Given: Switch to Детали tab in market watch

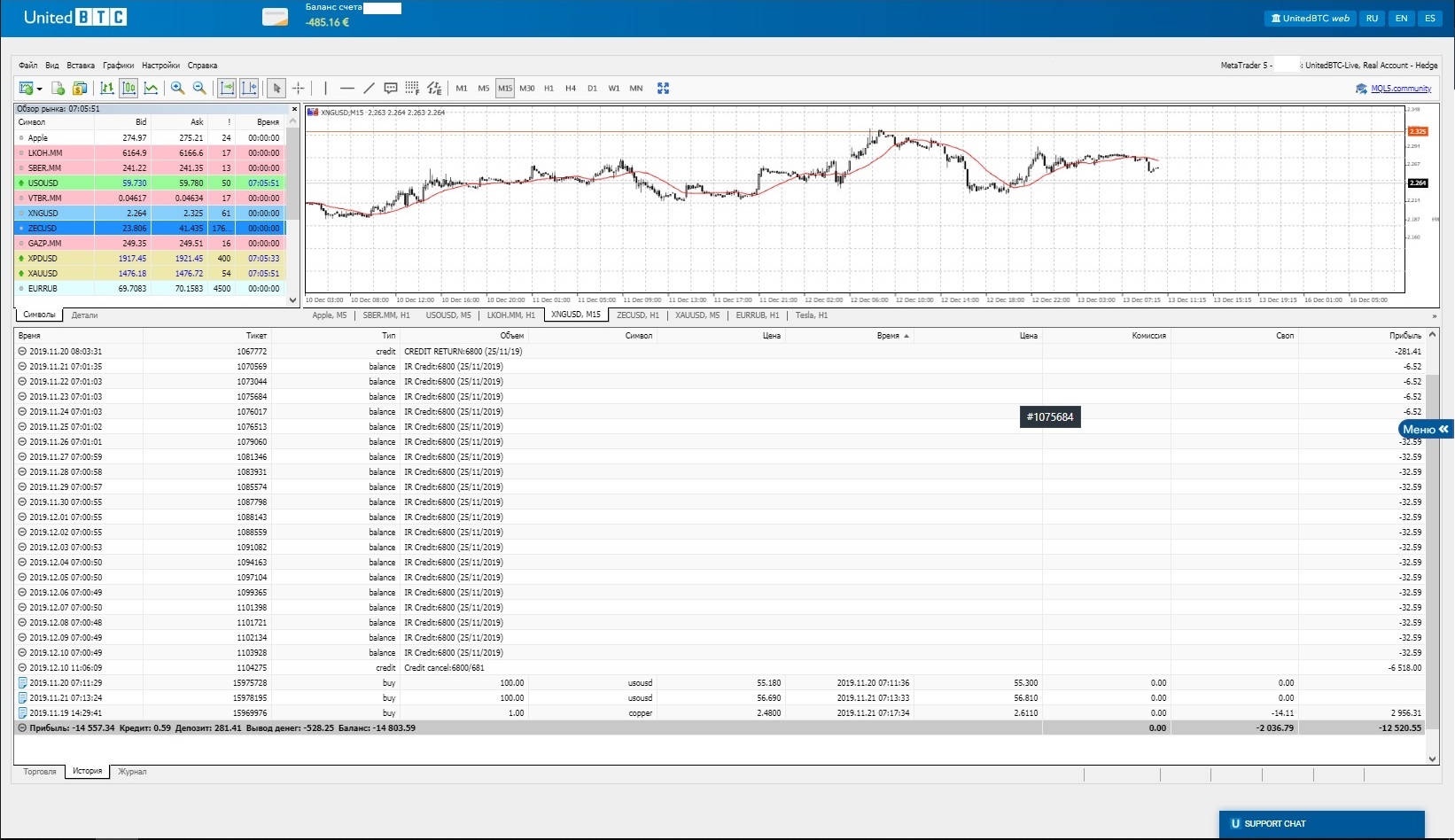Looking at the screenshot, I should point(85,315).
